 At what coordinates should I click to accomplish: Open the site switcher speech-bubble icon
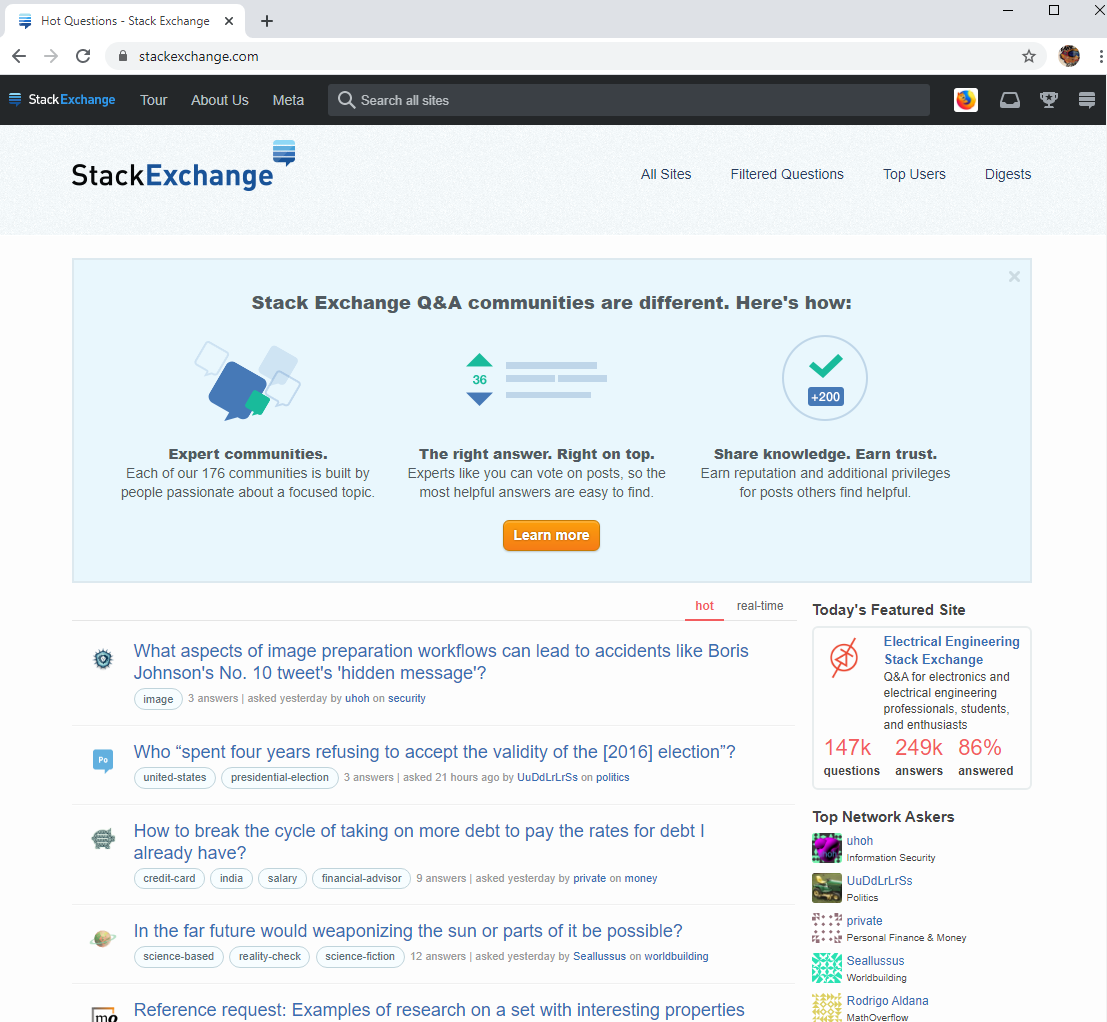pos(1087,99)
